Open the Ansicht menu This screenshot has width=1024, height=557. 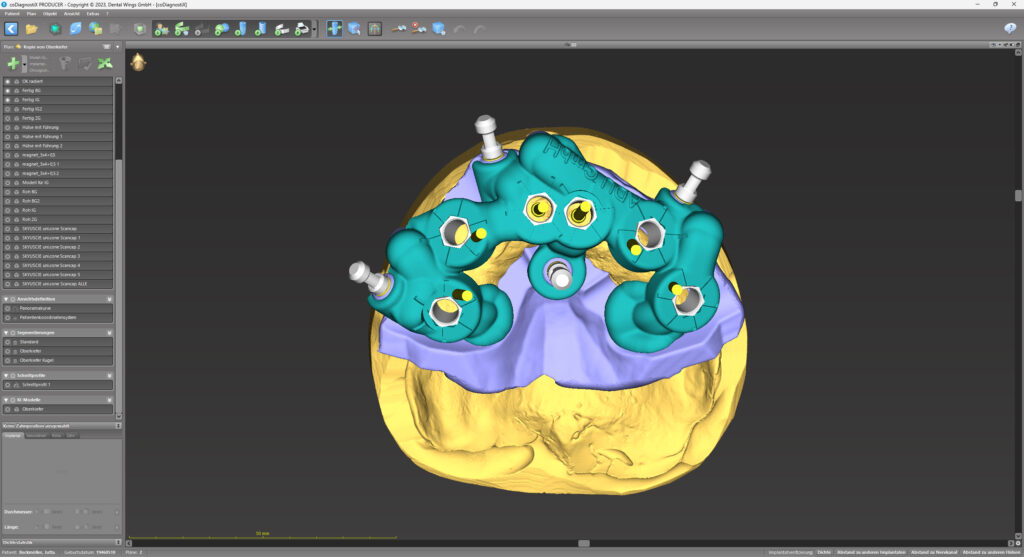72,14
